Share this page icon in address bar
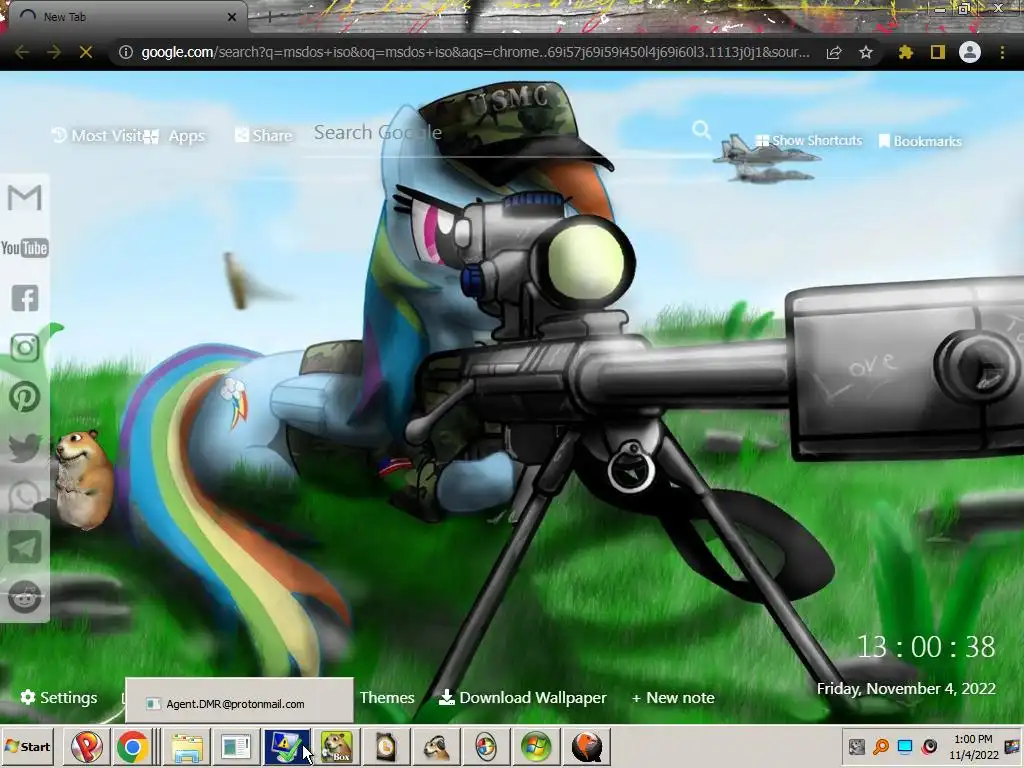Screen dimensions: 1024x768 834,52
